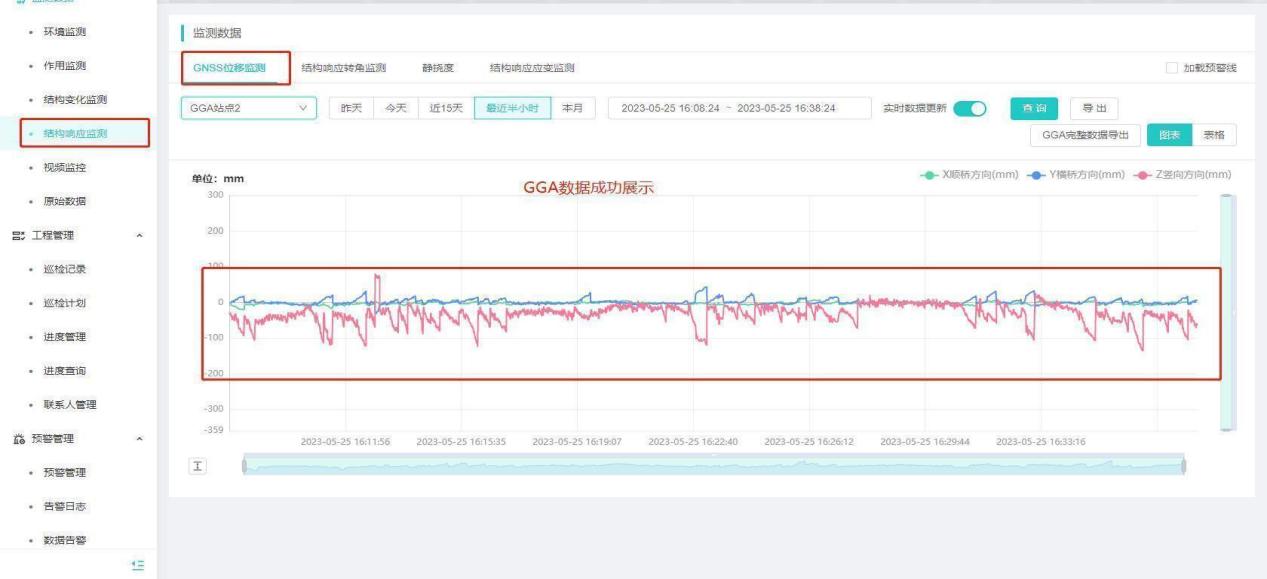
Task: Click the 预警管理 section icon in sidebar
Action: tap(17, 438)
